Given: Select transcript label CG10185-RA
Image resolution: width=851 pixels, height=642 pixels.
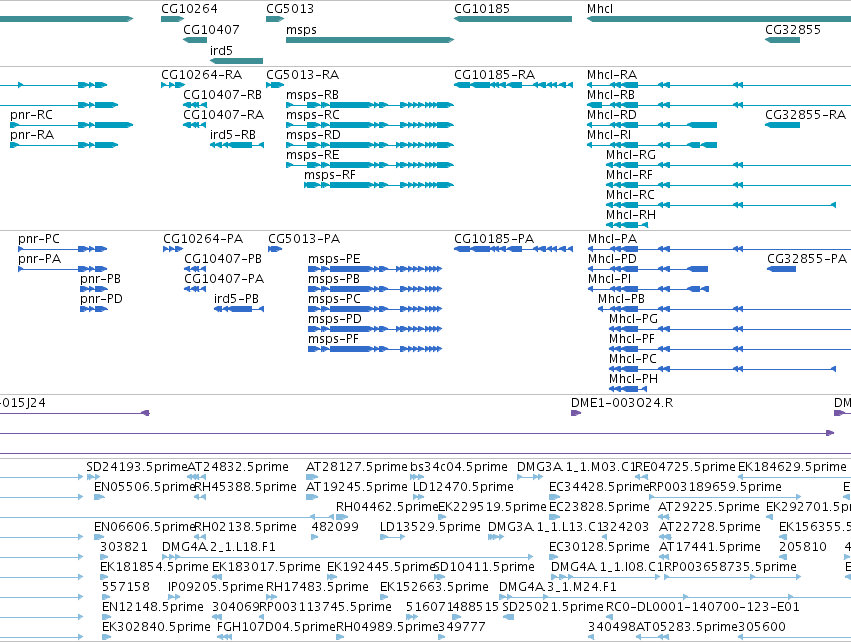Looking at the screenshot, I should [x=494, y=74].
